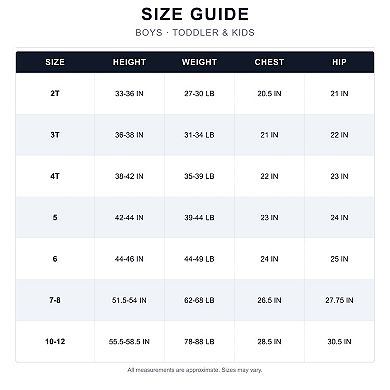The height and width of the screenshot is (390, 390).
Task: Click the Boys Toddler & Kids subtitle
Action: pos(195,33)
